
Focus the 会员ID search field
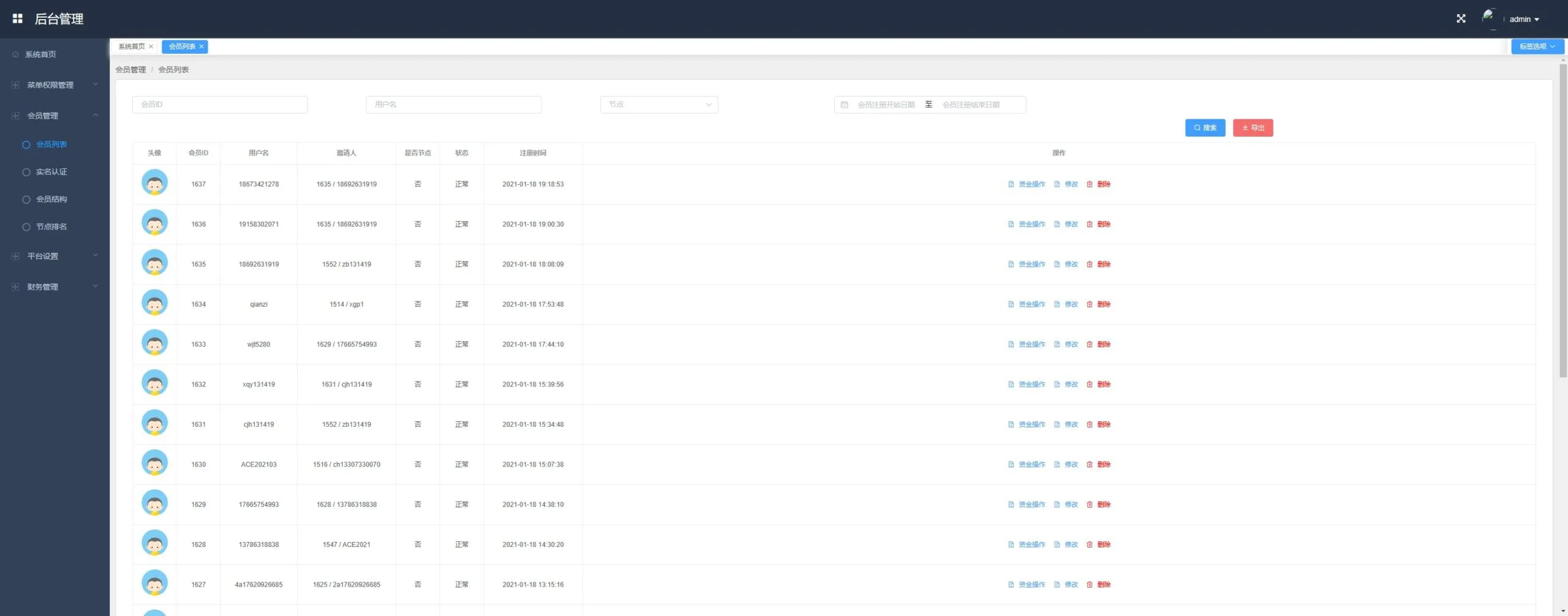[220, 105]
